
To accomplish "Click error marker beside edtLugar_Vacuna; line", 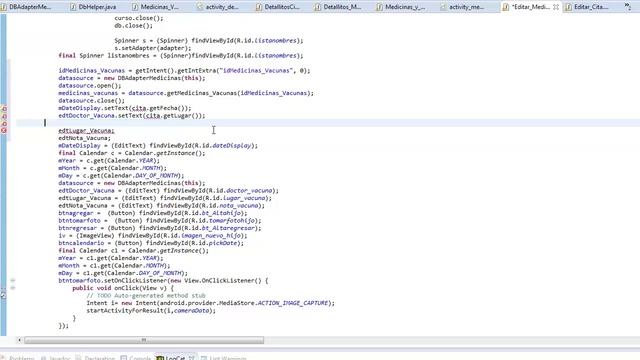I will [4, 131].
